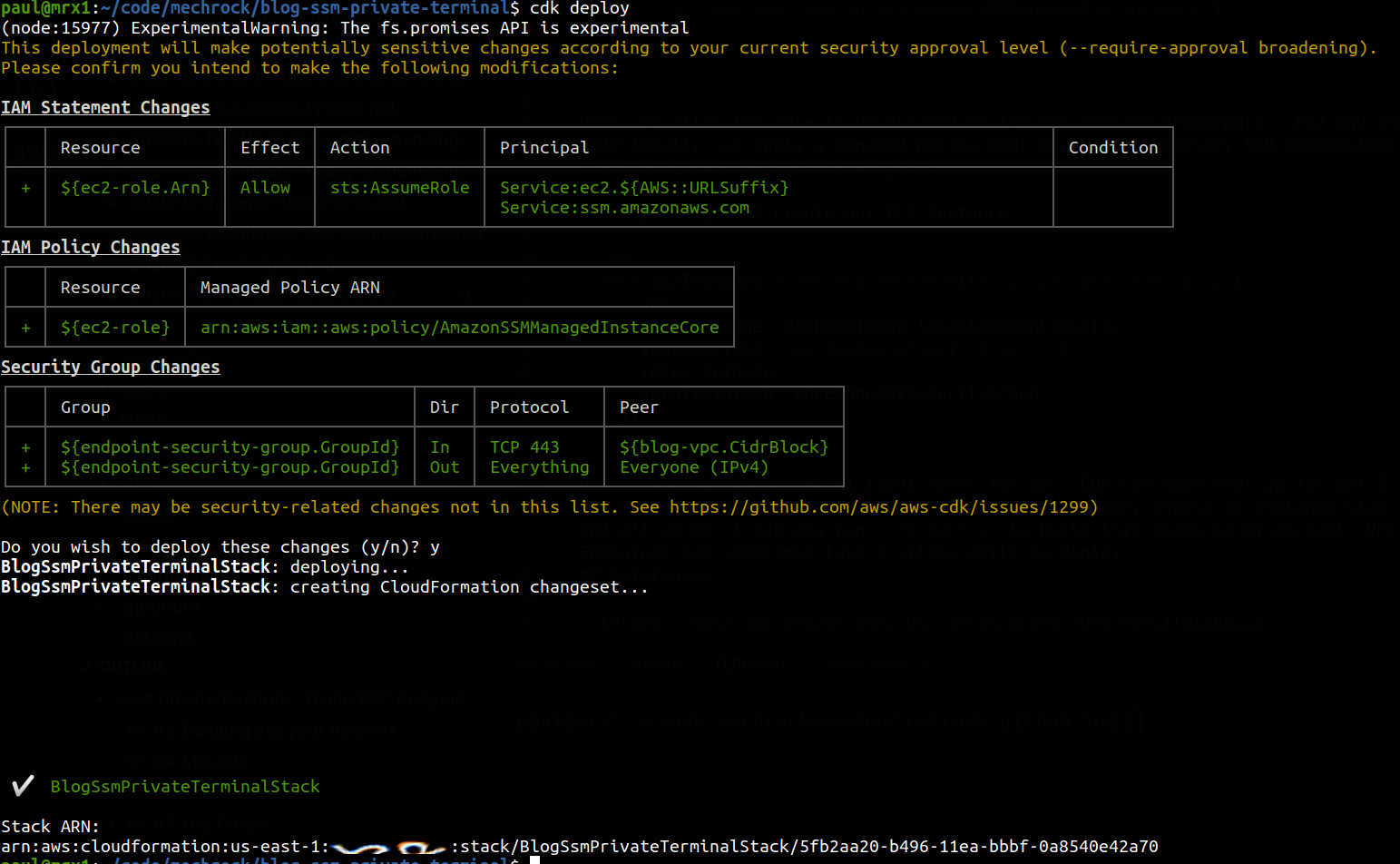
Task: Click the 'sts:AssumeRole' action cell
Action: (400, 187)
